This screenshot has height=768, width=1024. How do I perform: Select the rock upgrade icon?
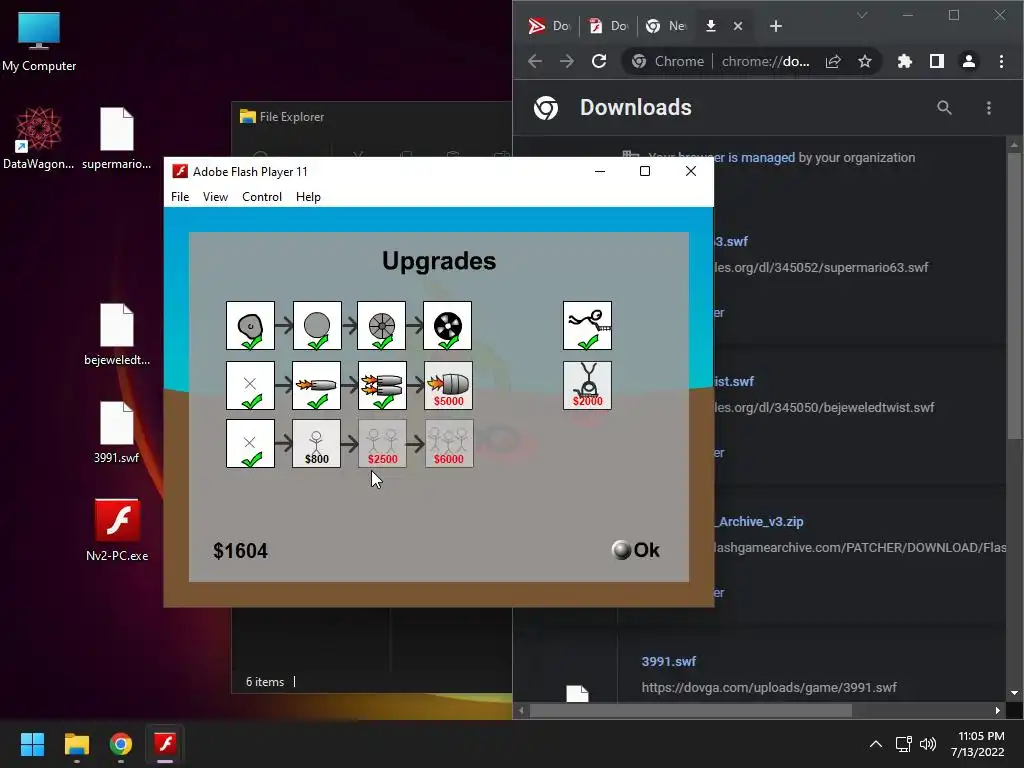coord(250,325)
